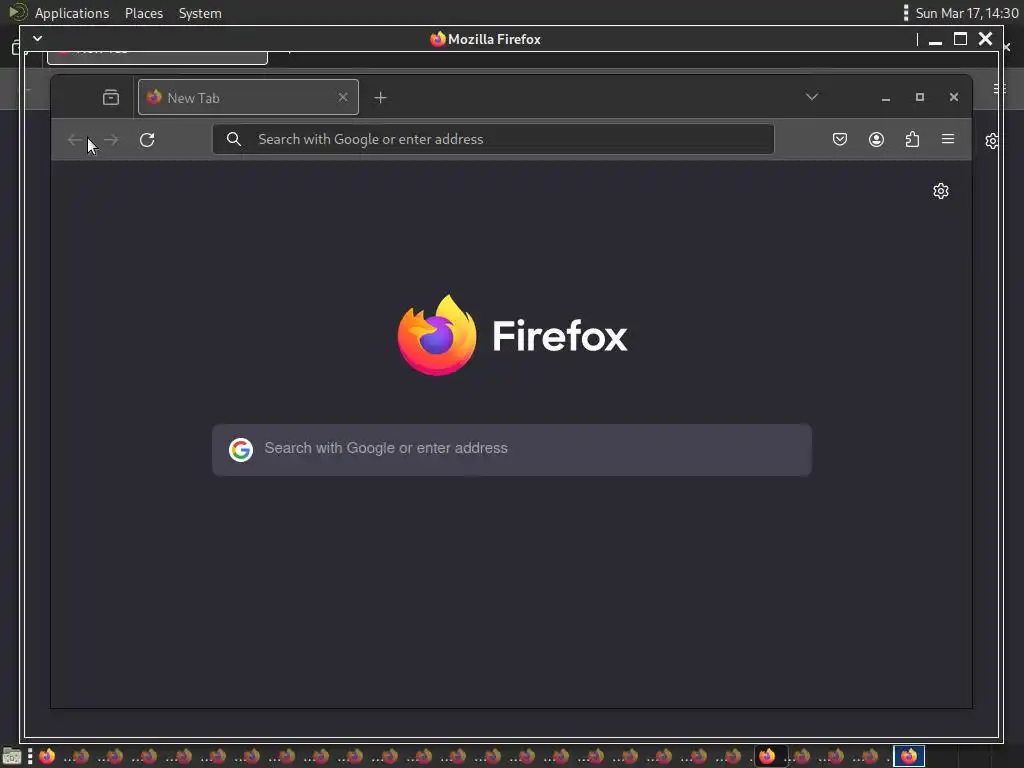
Task: Open a new tab with the plus button
Action: [x=380, y=97]
